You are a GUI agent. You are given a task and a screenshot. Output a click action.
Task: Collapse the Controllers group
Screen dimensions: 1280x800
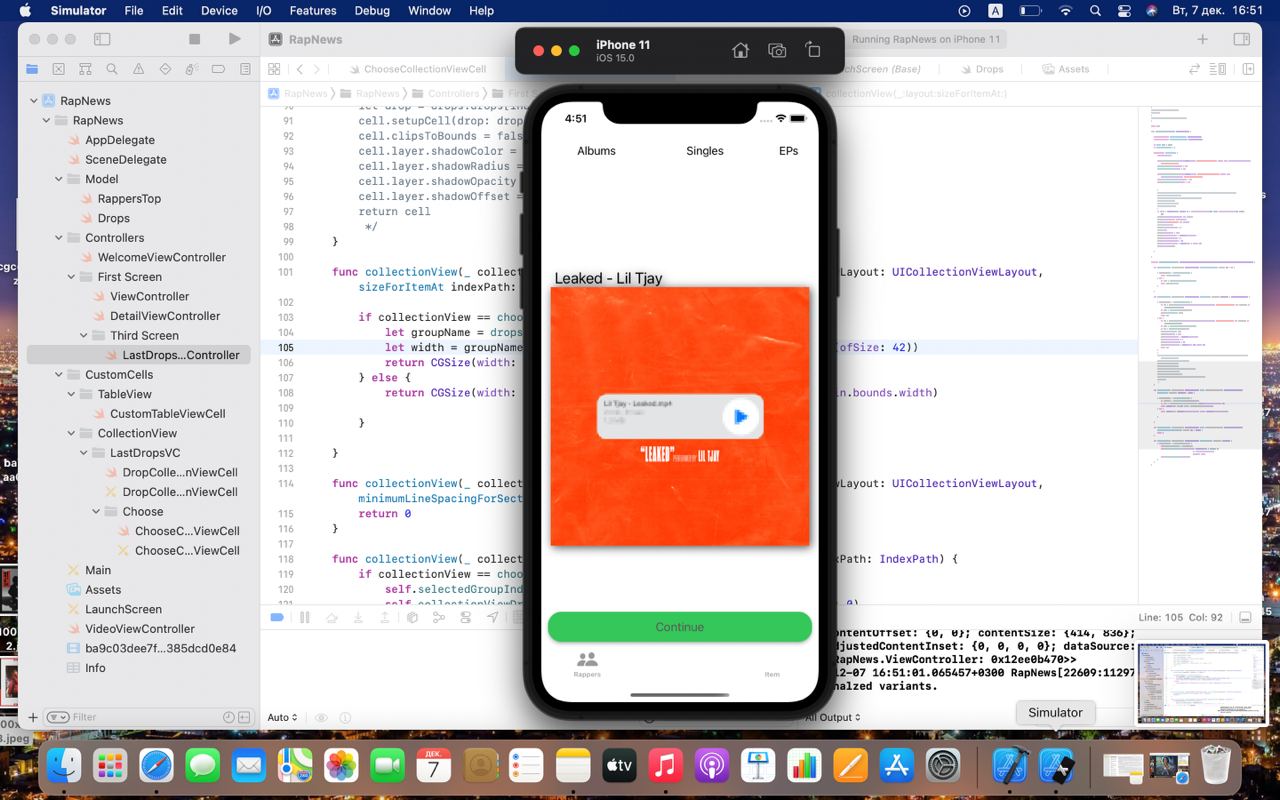click(59, 238)
